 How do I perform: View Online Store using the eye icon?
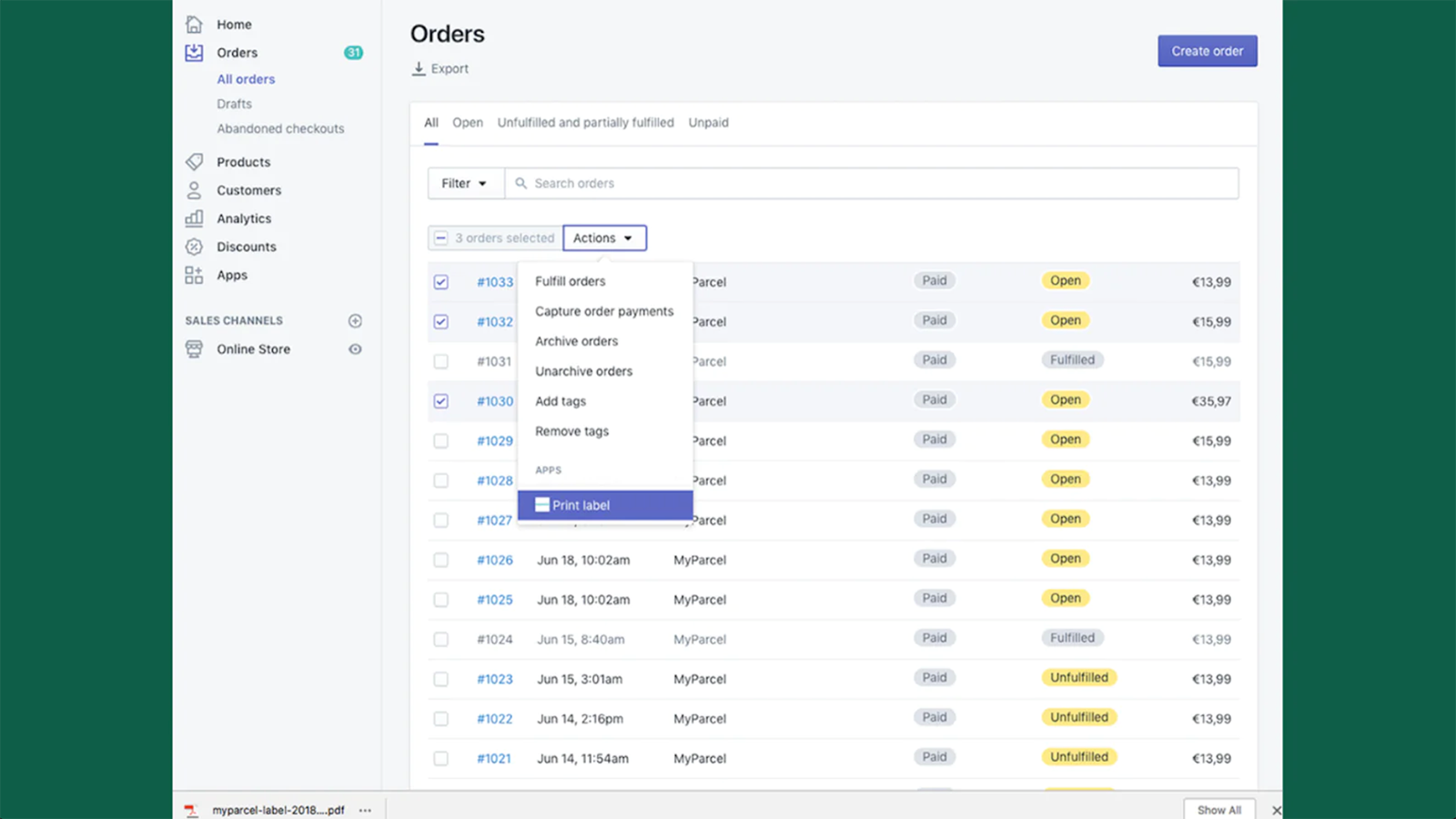tap(355, 349)
